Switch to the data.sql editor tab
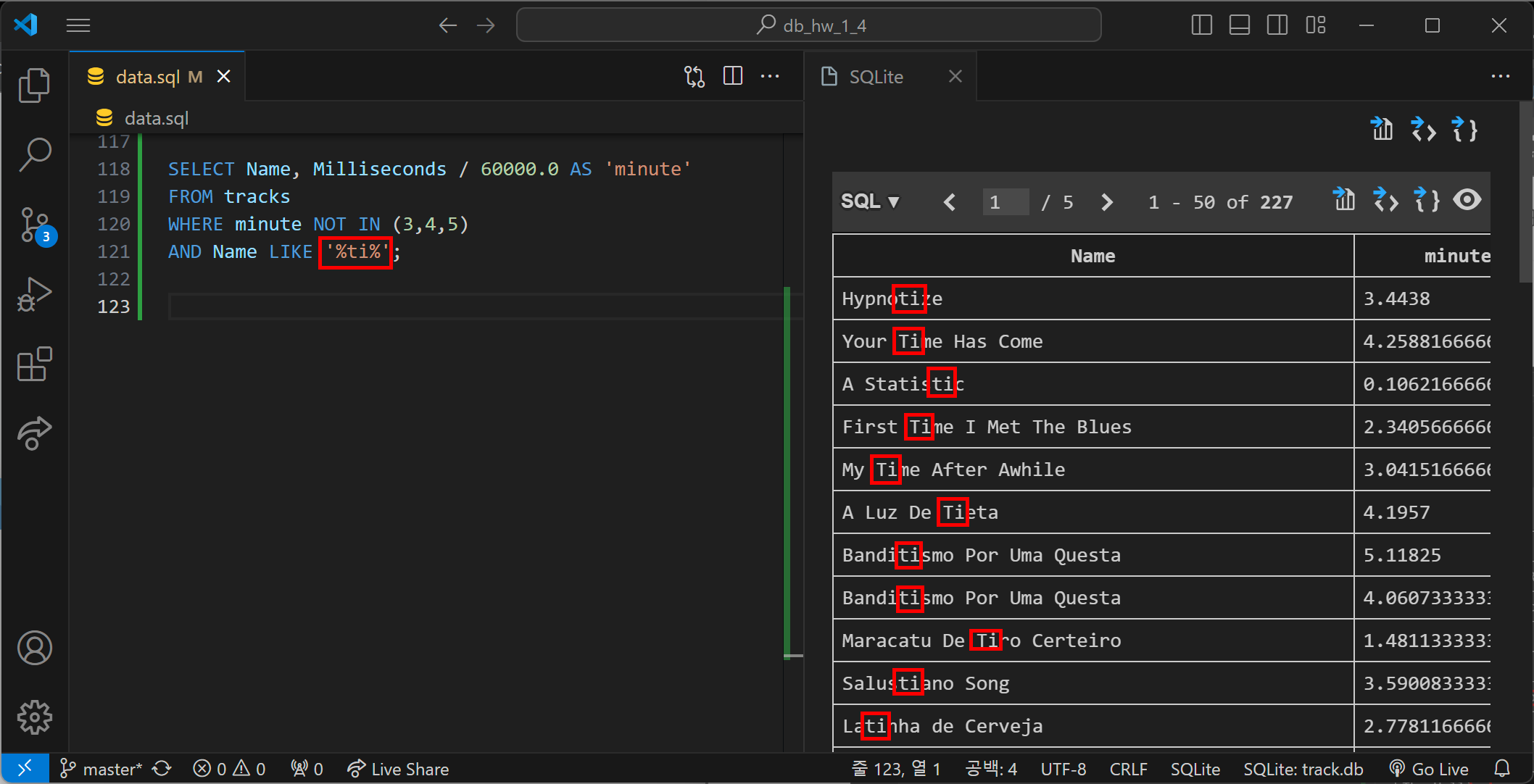This screenshot has height=784, width=1534. (x=148, y=77)
